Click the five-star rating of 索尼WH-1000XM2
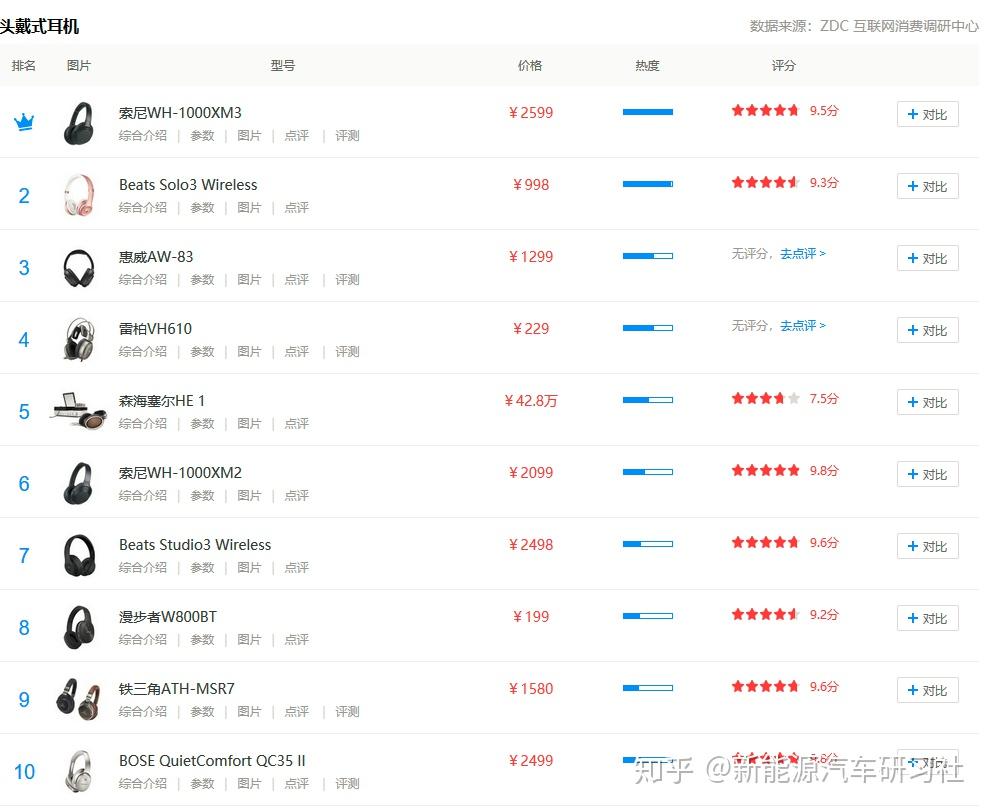The height and width of the screenshot is (810, 989). pos(765,470)
